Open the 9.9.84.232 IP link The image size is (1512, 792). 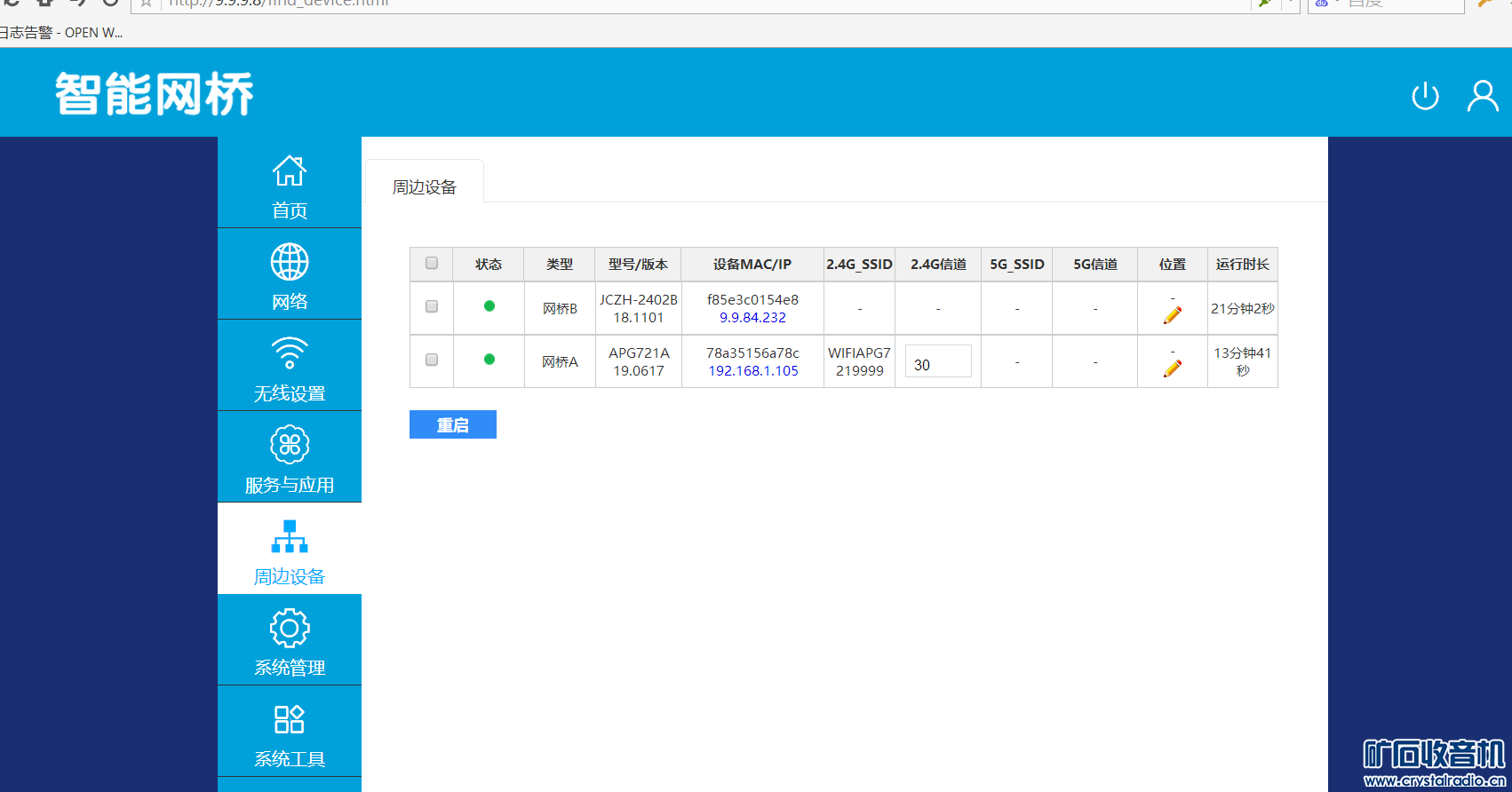752,318
